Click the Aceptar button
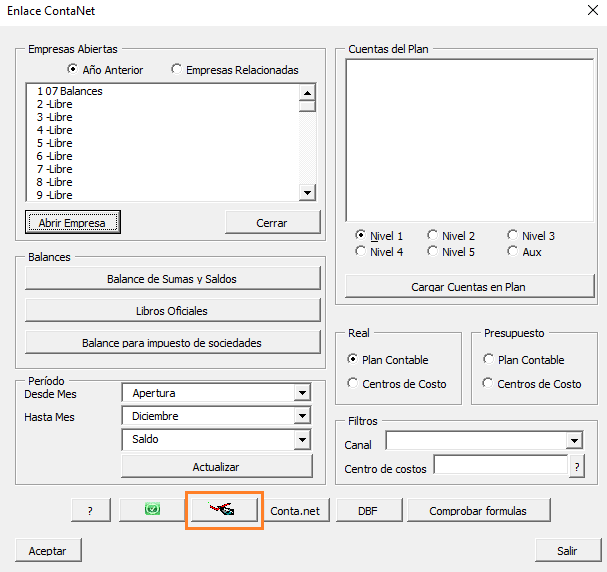Image resolution: width=607 pixels, height=572 pixels. [x=48, y=550]
